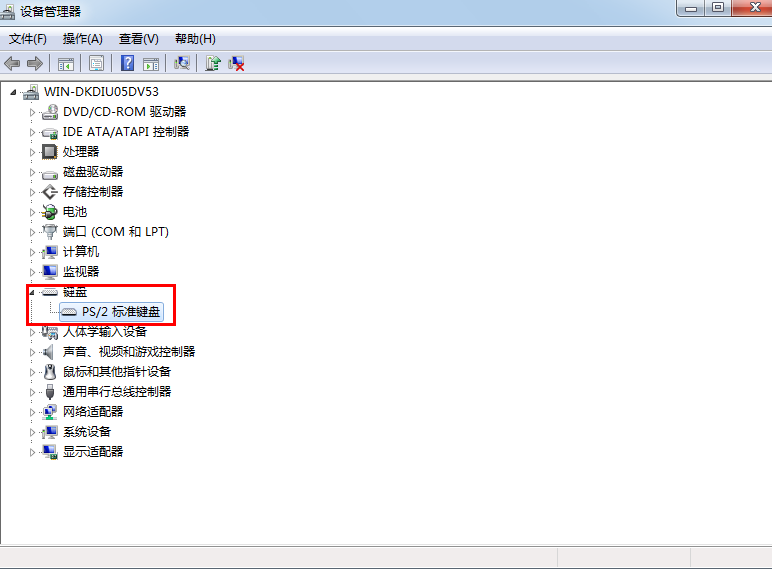Toggle the show/hide console tree icon
772x569 pixels.
[x=65, y=63]
